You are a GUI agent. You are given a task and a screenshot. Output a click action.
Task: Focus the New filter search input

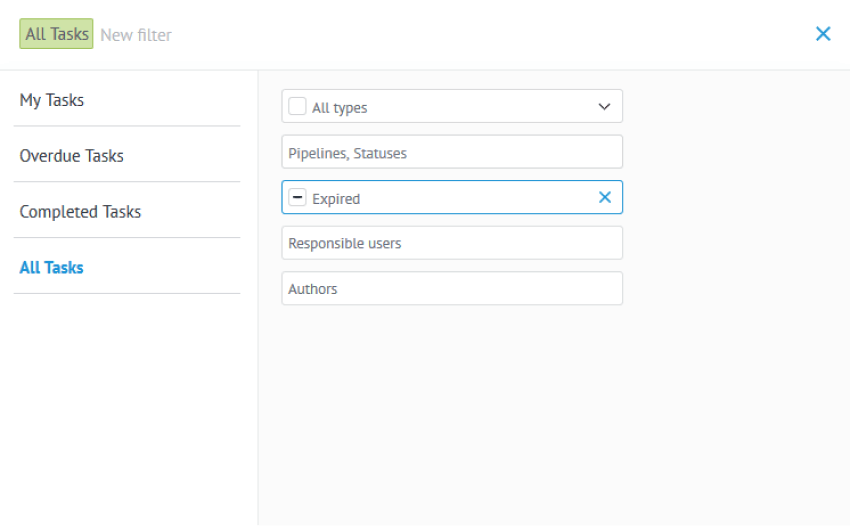pyautogui.click(x=136, y=35)
